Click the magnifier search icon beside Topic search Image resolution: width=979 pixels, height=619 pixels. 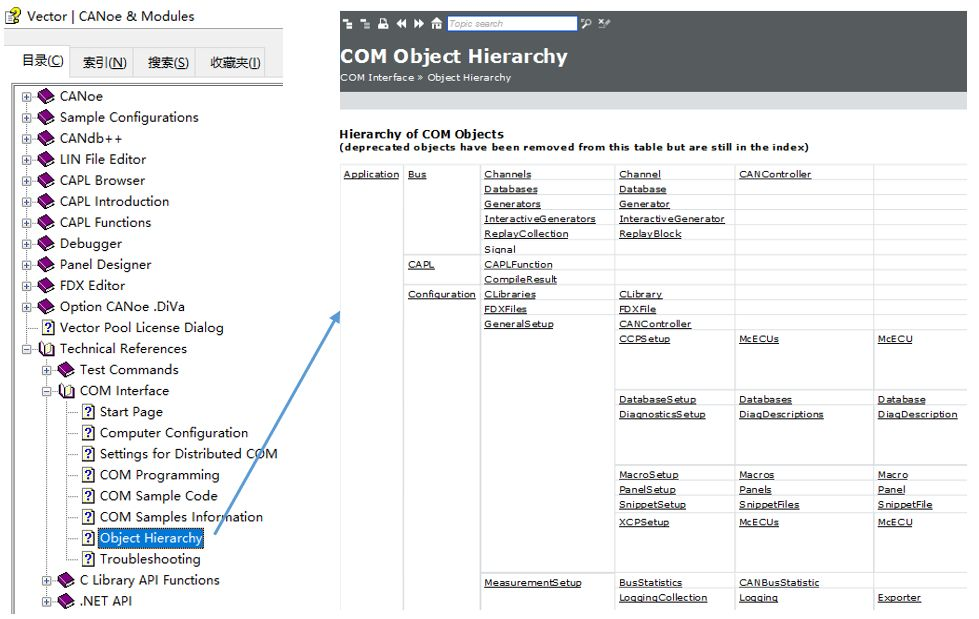click(587, 24)
